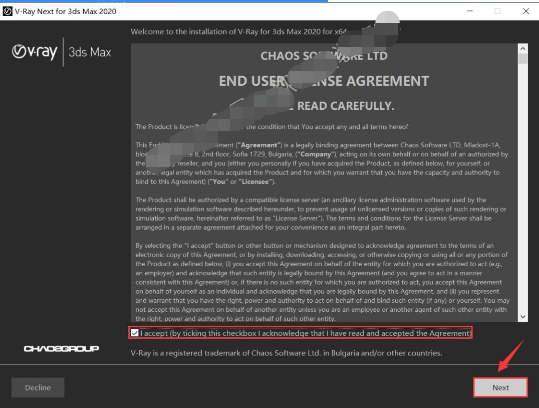Minimize the V-Ray installer window

pyautogui.click(x=470, y=11)
